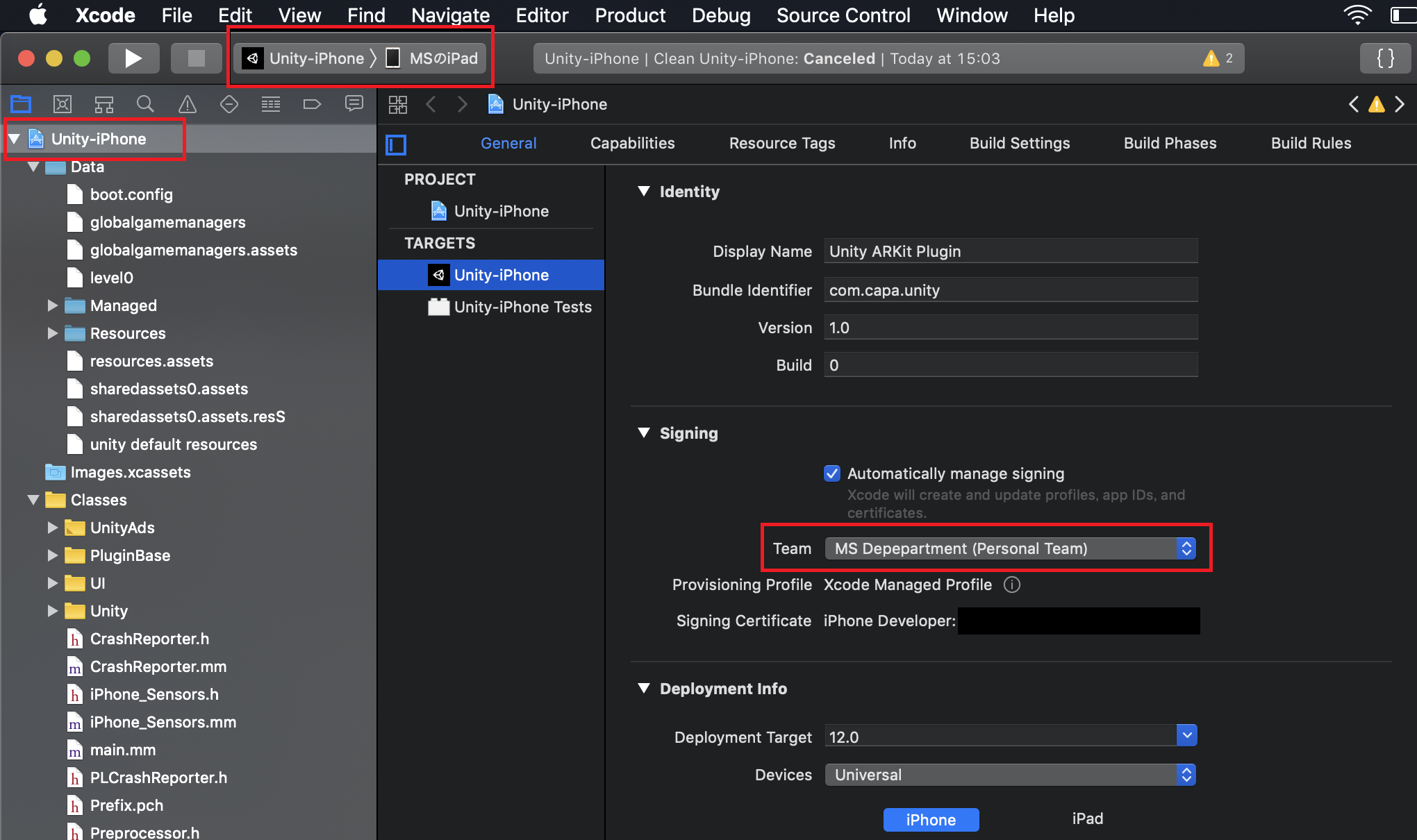
Task: Switch to the Resource Tags tab
Action: (x=782, y=144)
